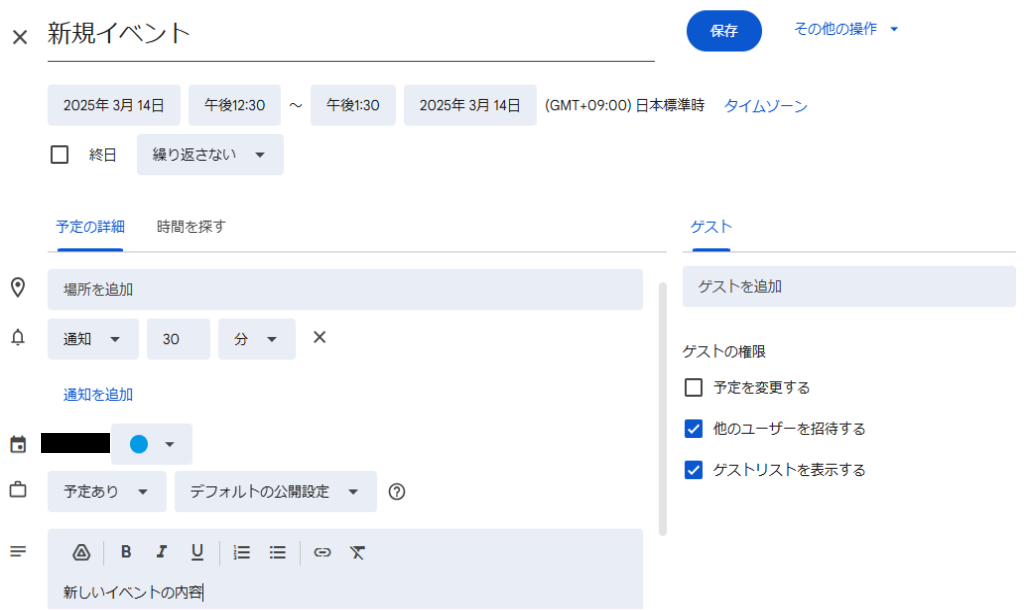The width and height of the screenshot is (1027, 610).
Task: Remove formatting from description text
Action: pos(358,552)
